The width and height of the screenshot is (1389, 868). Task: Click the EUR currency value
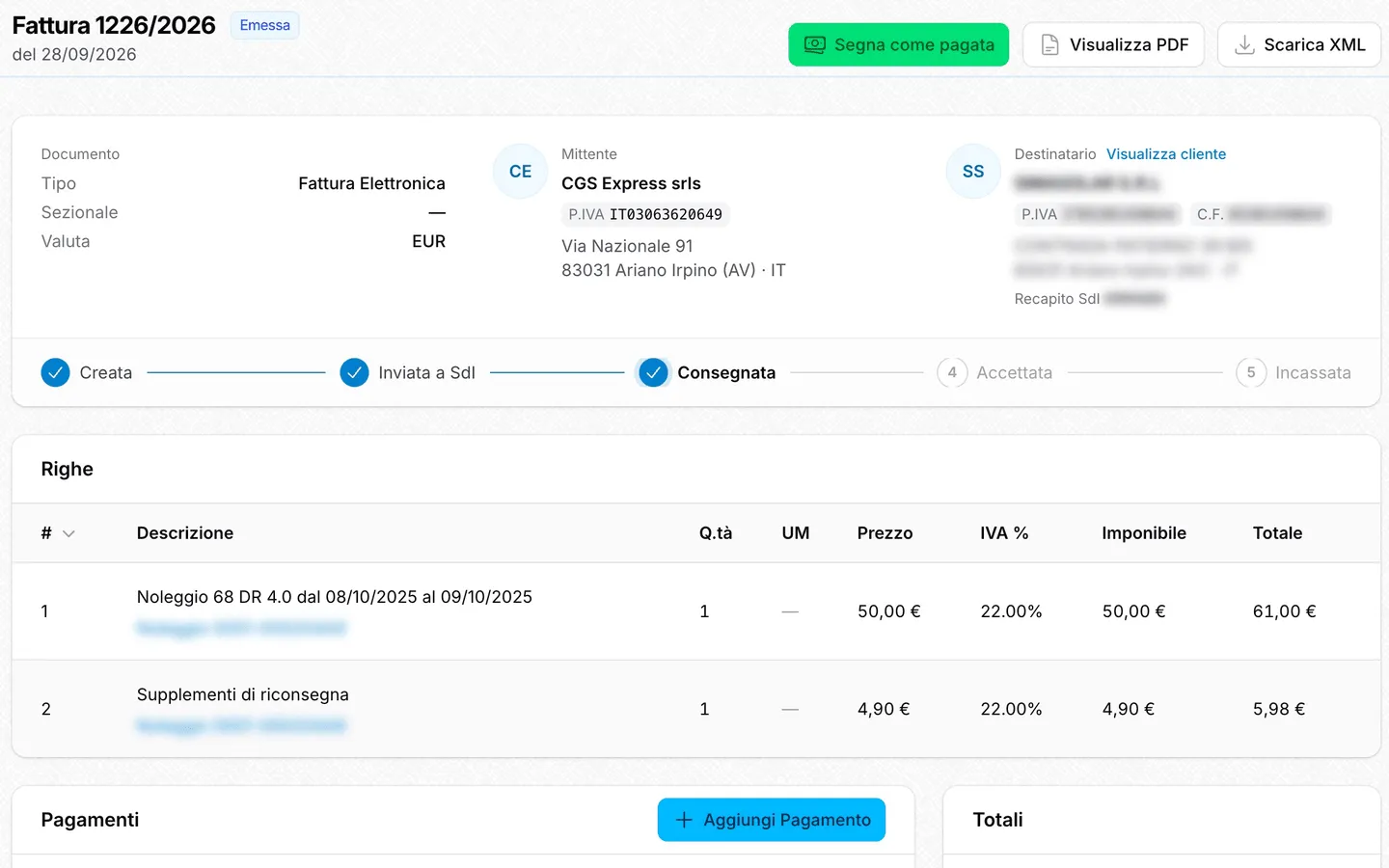click(x=428, y=241)
